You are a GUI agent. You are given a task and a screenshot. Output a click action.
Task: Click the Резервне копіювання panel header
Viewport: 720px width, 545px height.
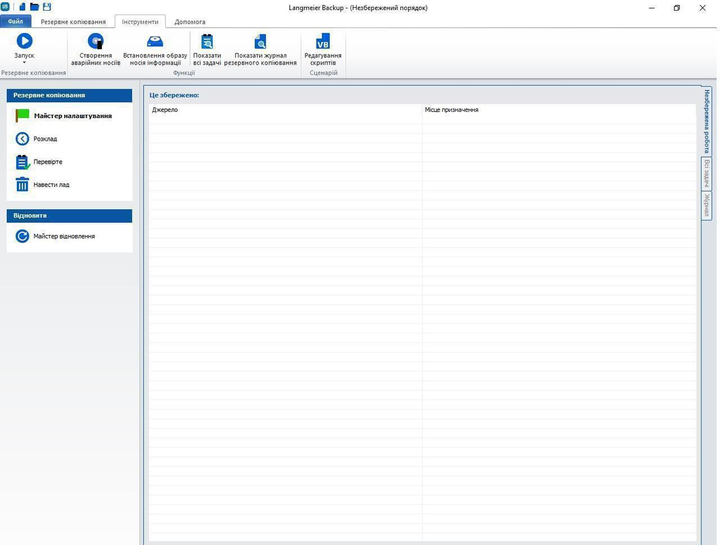tap(69, 95)
